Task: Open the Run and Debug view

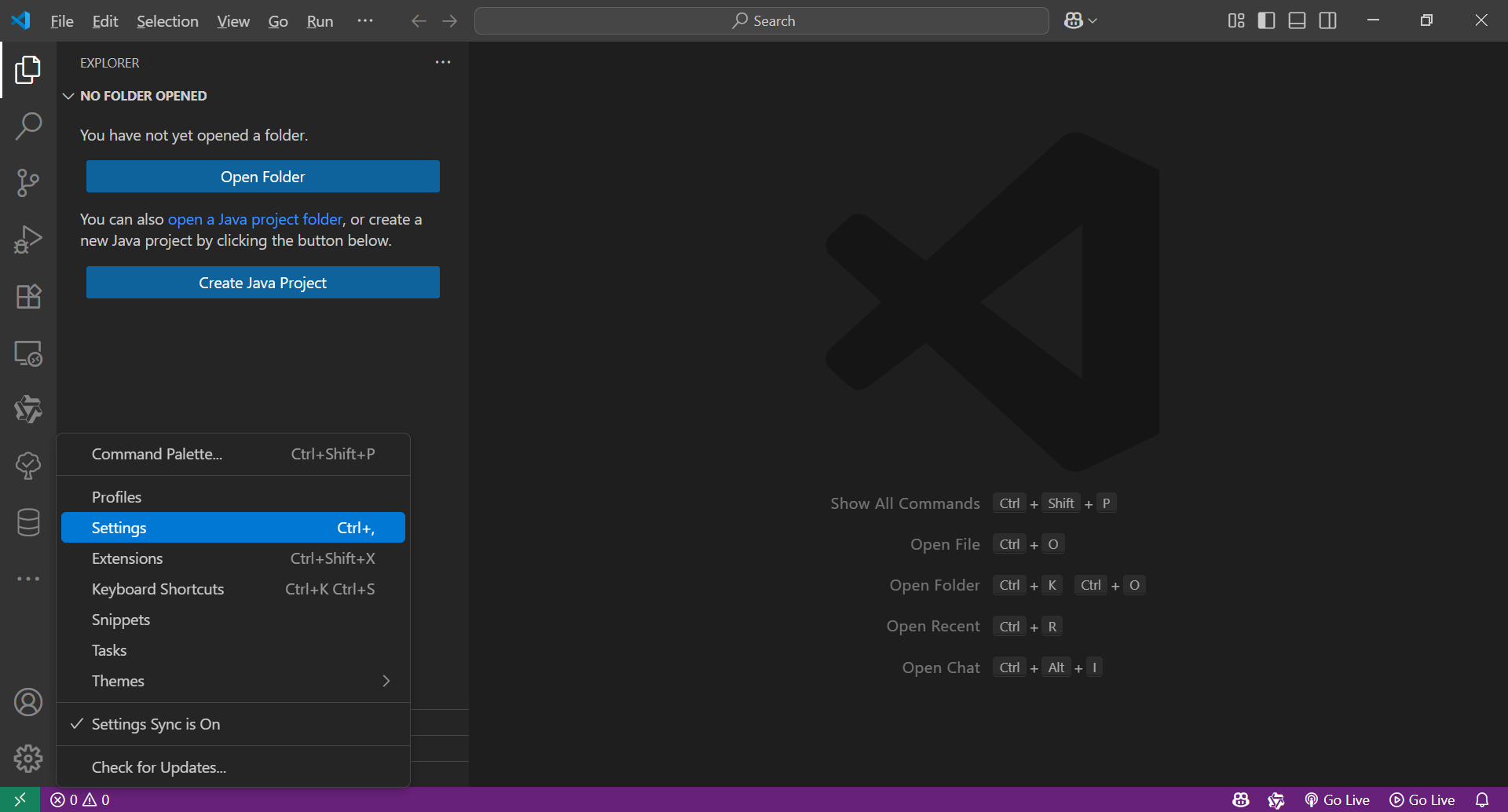Action: (x=28, y=240)
